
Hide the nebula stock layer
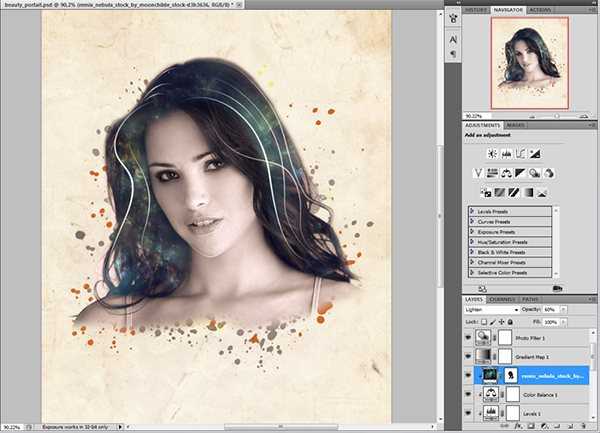468,375
